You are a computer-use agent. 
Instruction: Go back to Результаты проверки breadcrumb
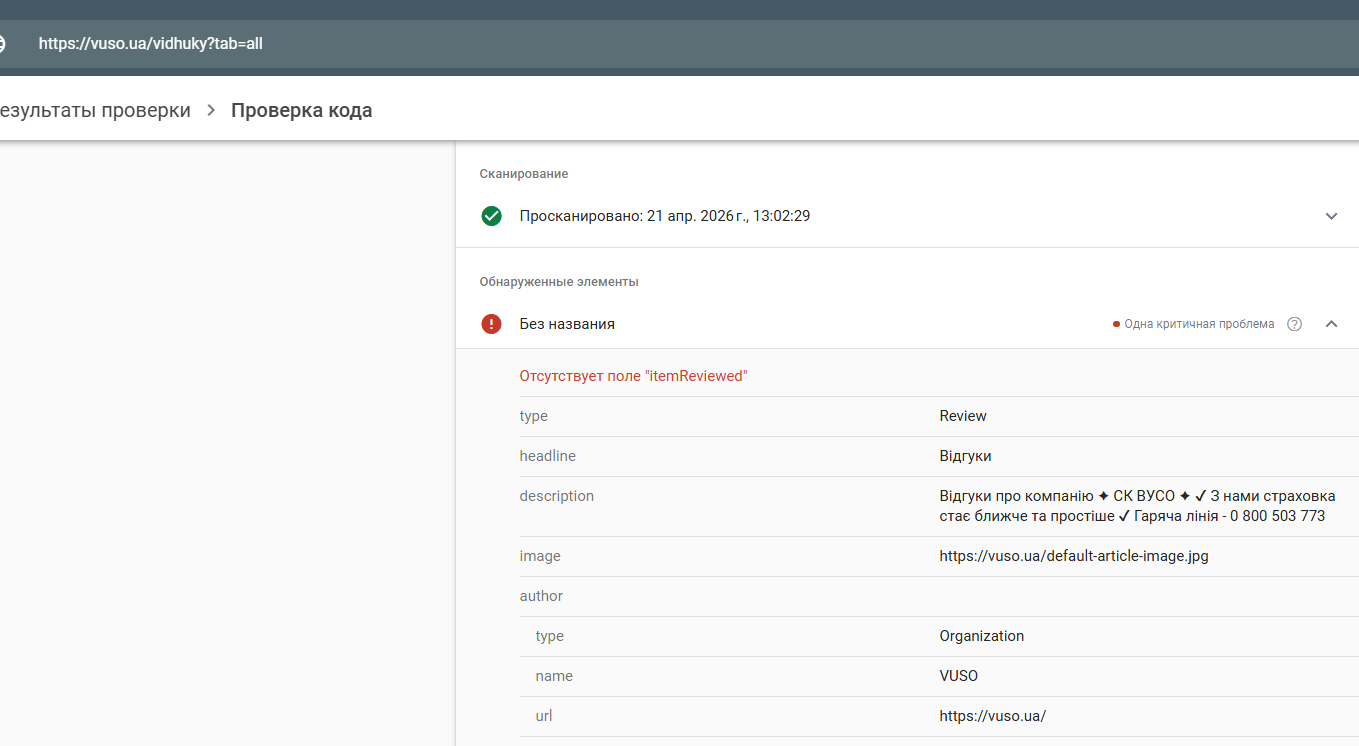coord(95,111)
